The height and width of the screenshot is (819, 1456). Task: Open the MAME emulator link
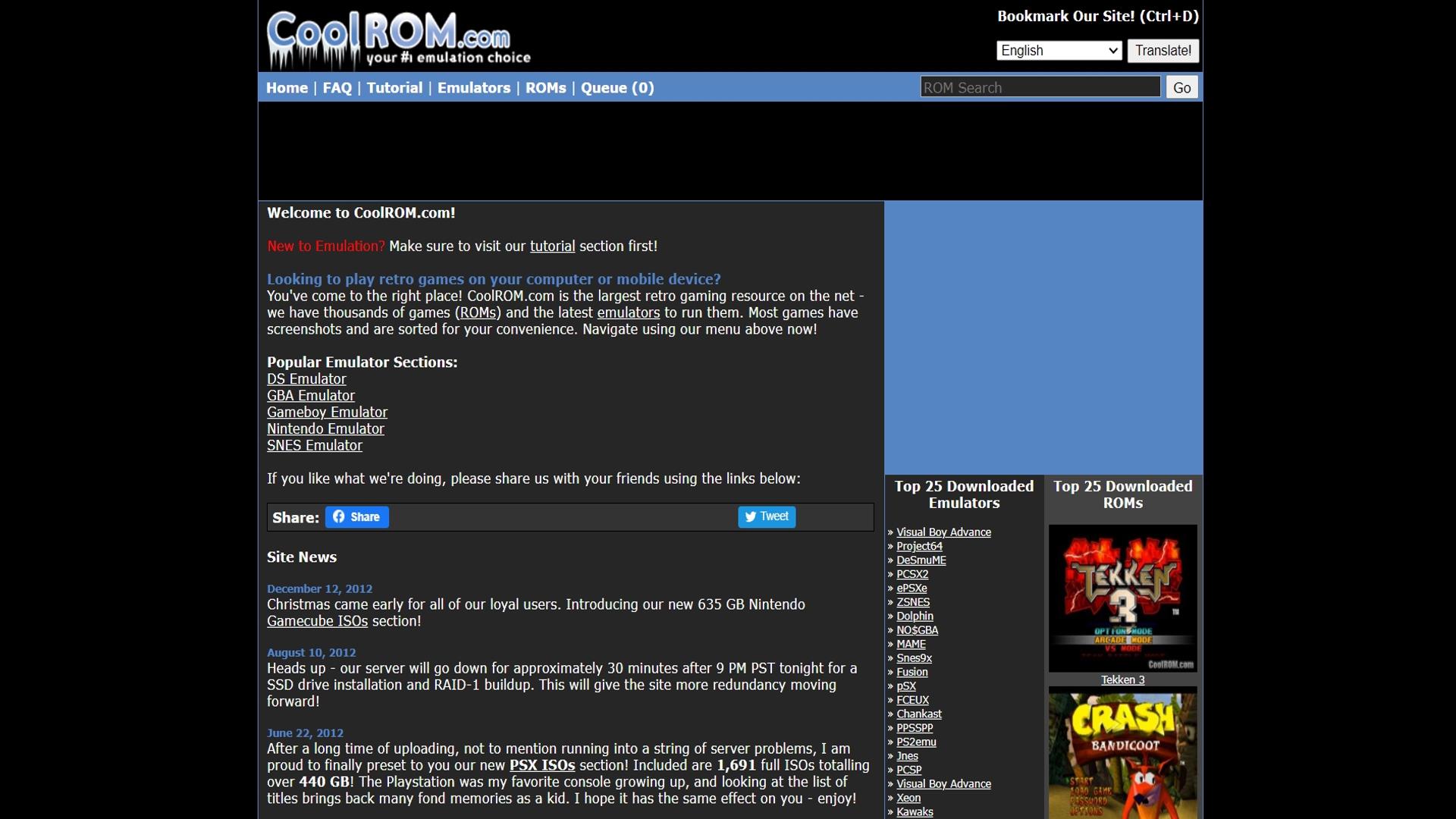coord(911,645)
